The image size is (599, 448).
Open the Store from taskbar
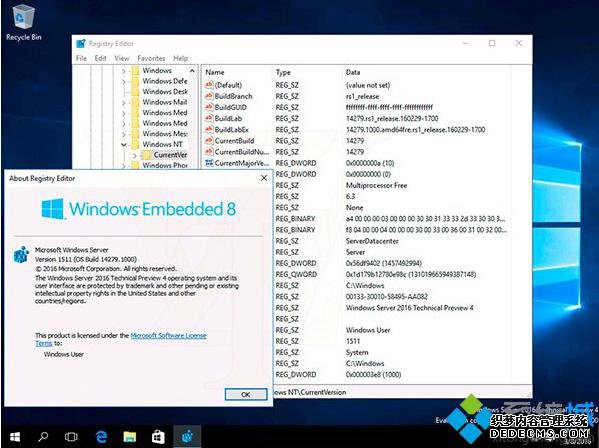(x=158, y=437)
